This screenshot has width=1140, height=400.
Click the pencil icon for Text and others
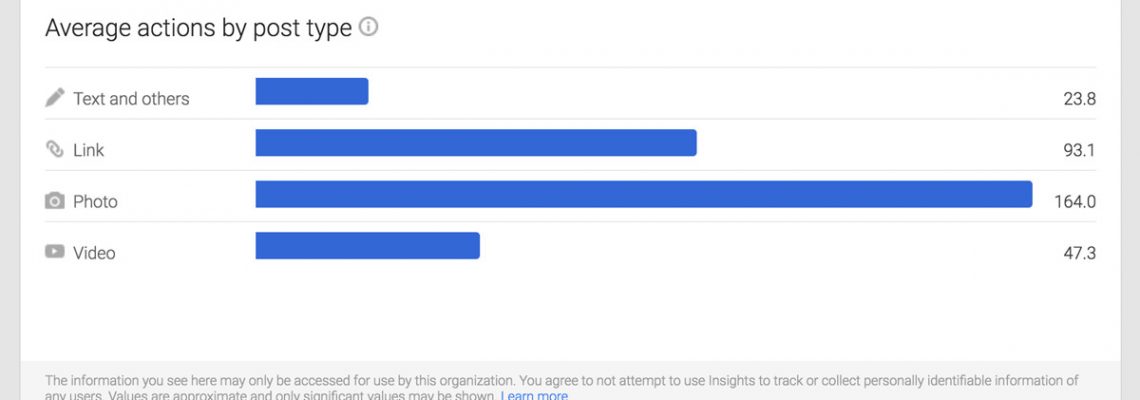click(x=55, y=98)
